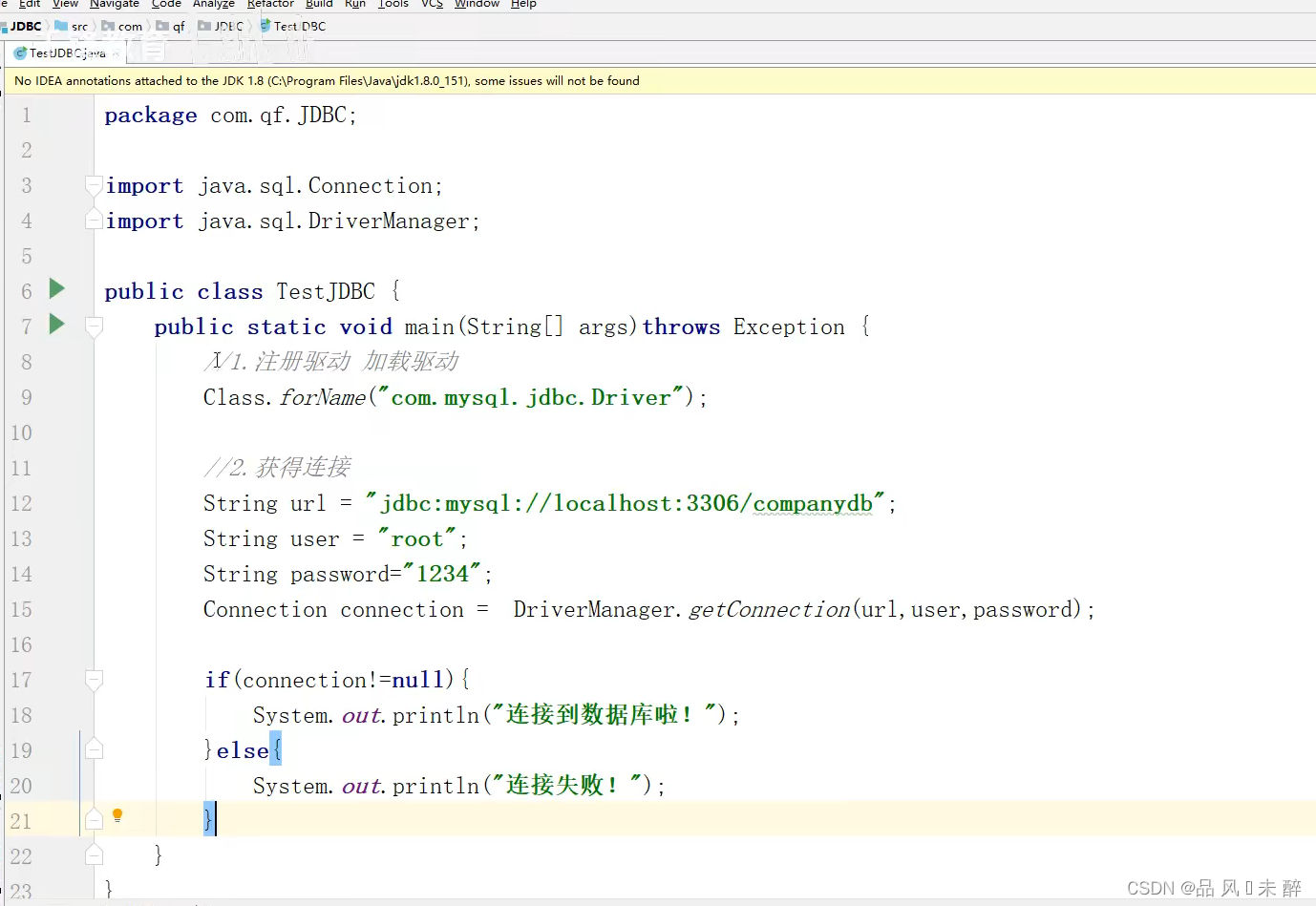The height and width of the screenshot is (906, 1316).
Task: Open the View menu
Action: (65, 4)
